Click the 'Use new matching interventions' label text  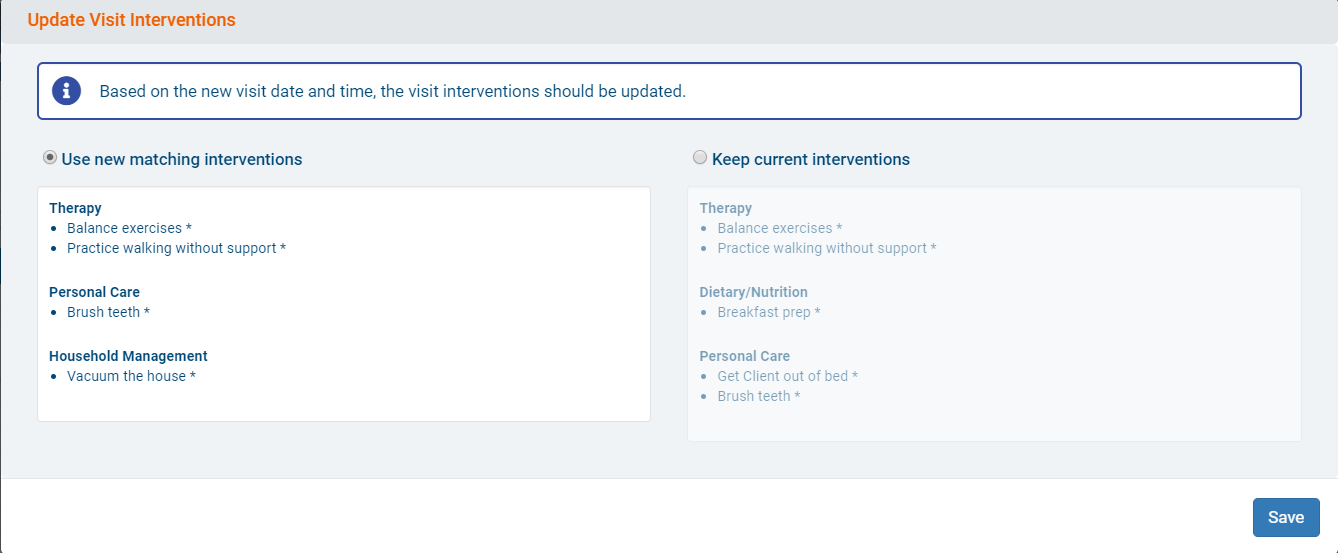click(x=182, y=159)
